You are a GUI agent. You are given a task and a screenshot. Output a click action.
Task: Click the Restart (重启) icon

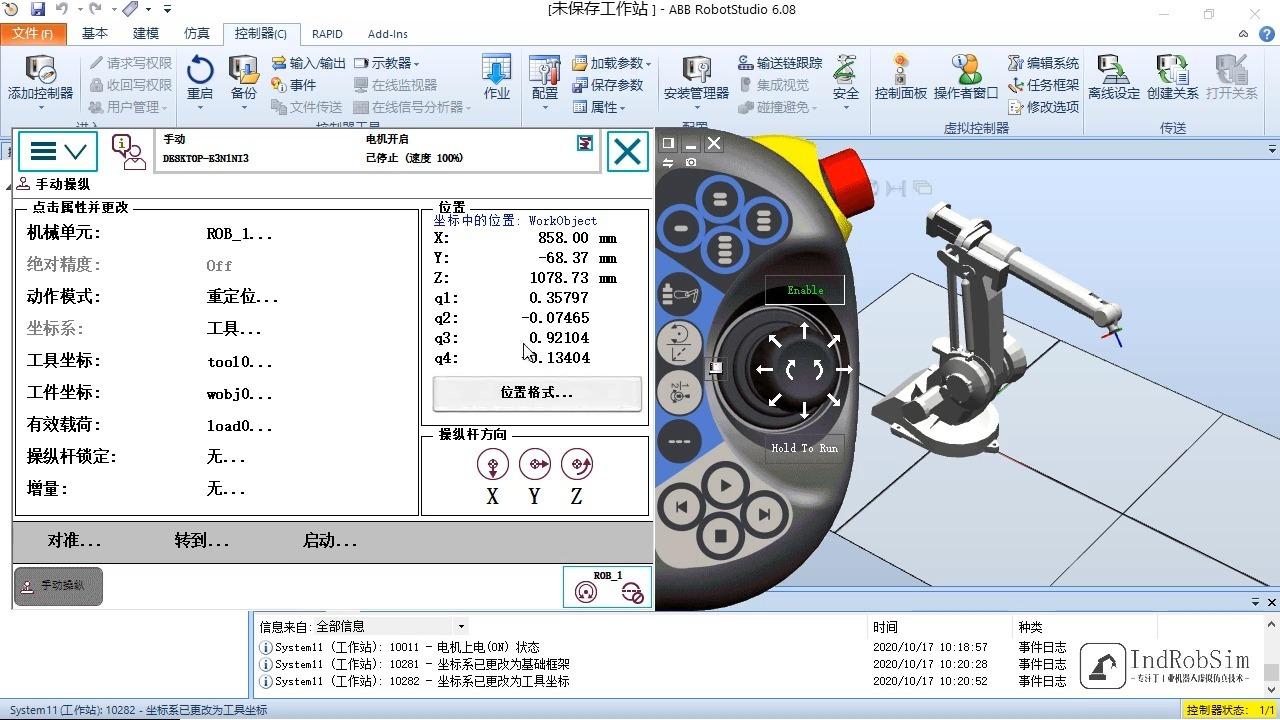[x=200, y=79]
